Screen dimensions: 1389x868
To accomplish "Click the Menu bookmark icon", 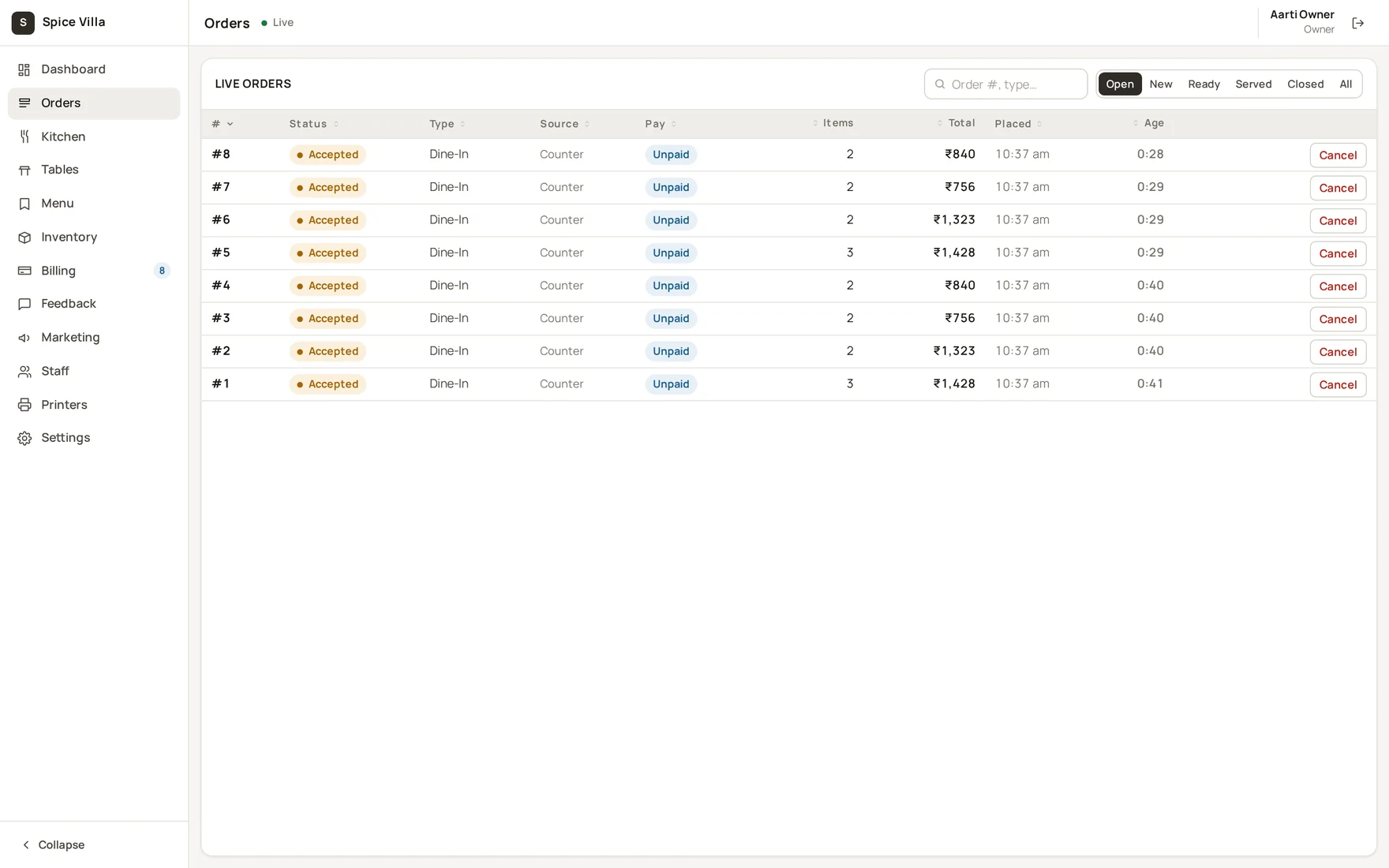I will click(x=24, y=204).
